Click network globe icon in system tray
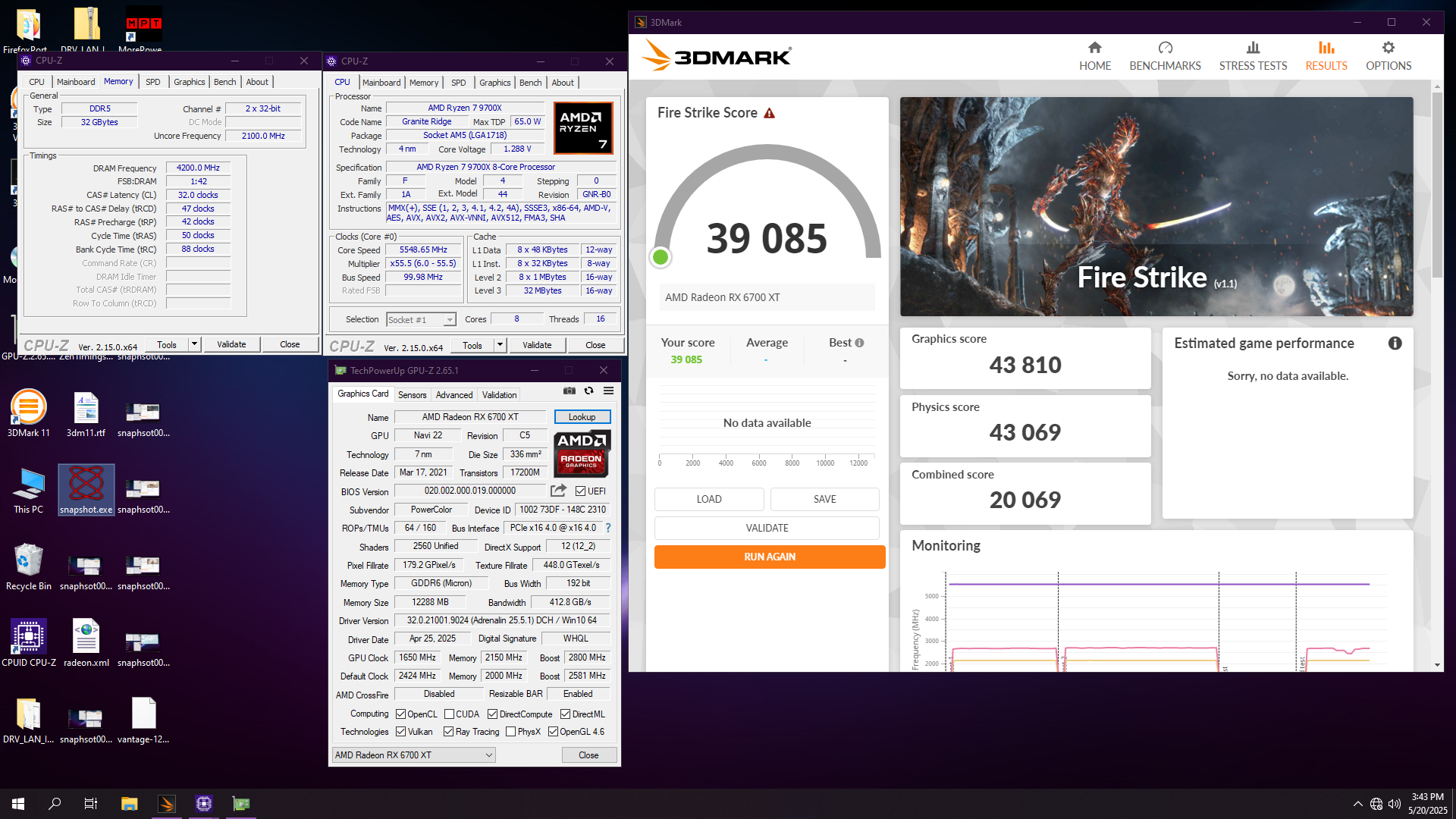1456x819 pixels. coord(1376,804)
